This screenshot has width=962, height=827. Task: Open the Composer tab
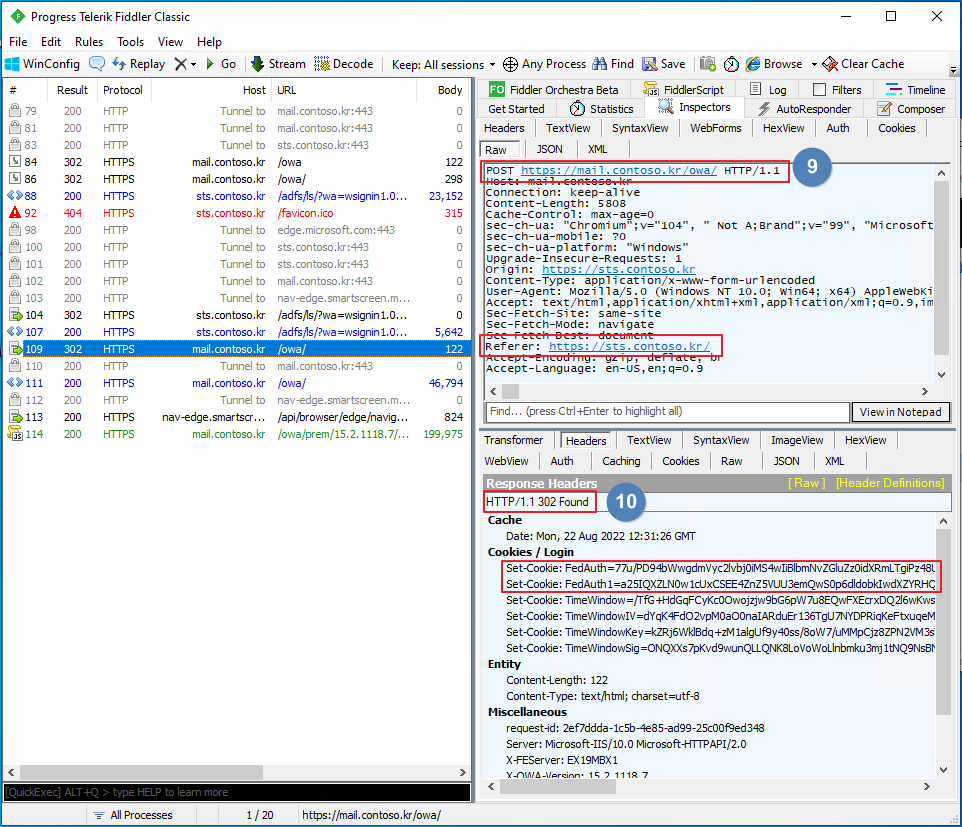(911, 109)
